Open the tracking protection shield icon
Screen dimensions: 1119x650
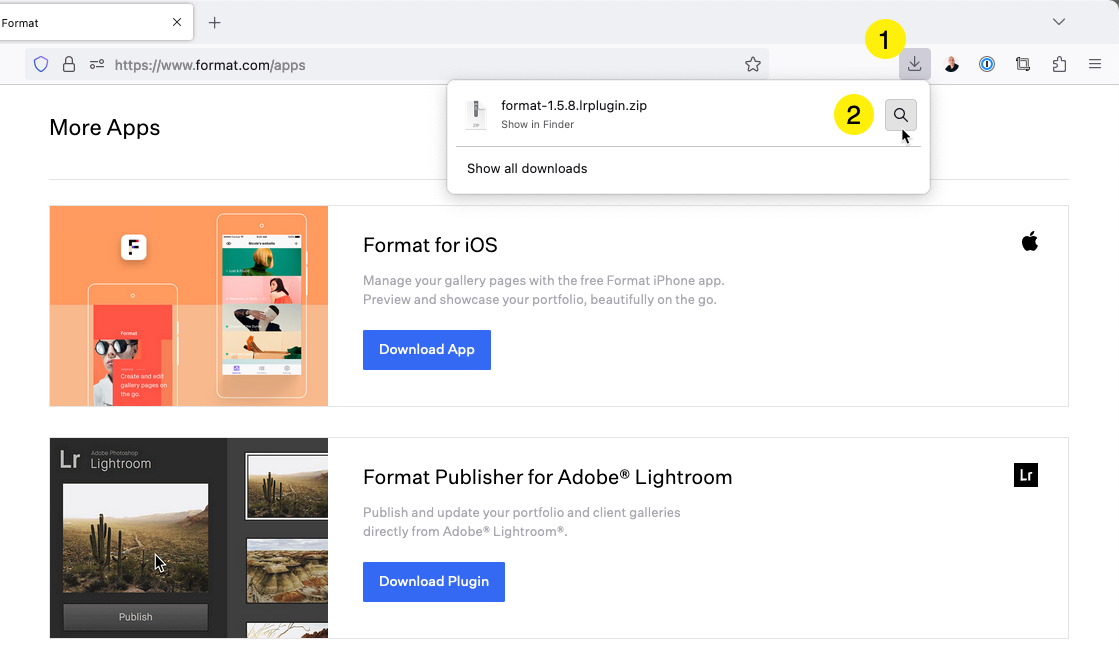tap(41, 65)
